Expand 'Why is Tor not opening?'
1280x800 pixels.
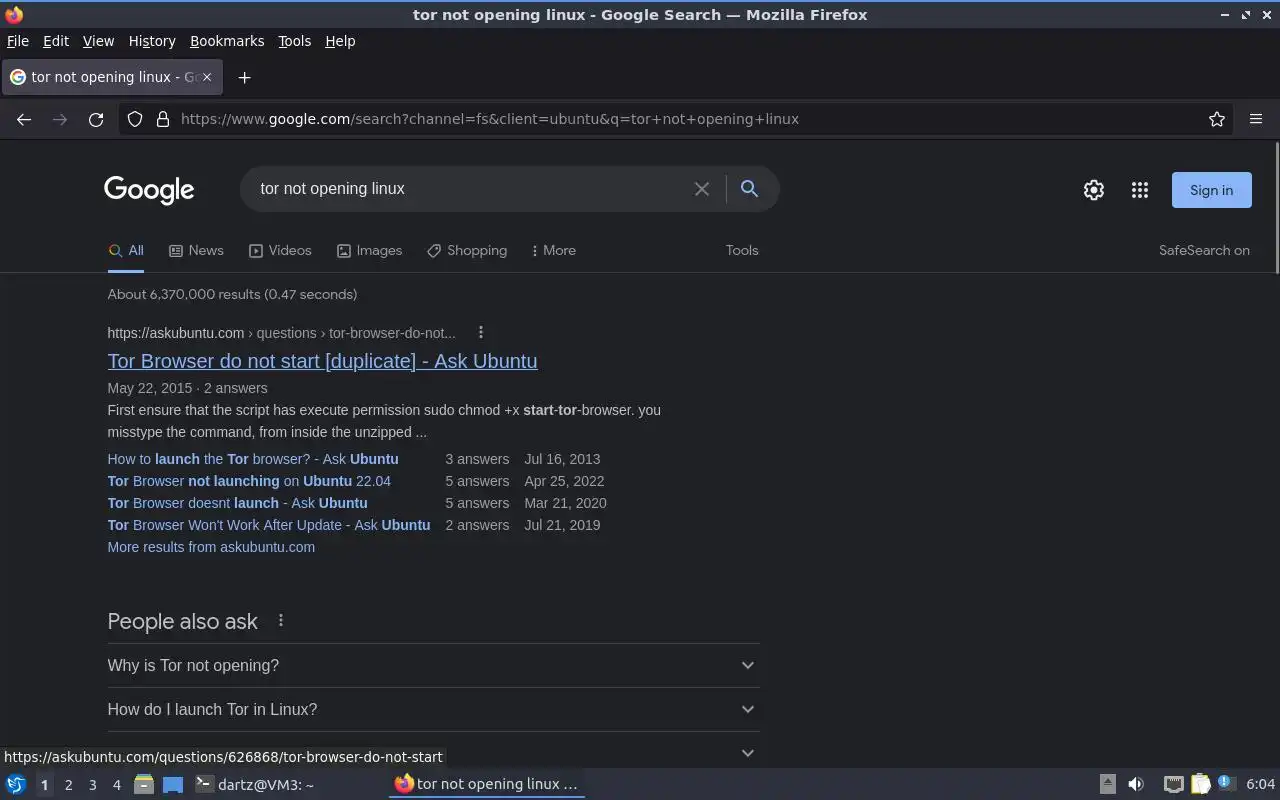[433, 665]
